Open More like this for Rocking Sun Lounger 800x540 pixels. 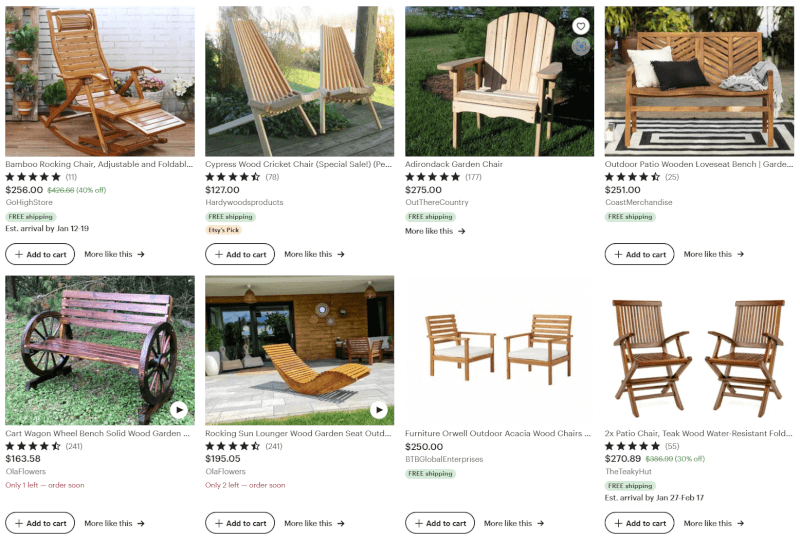tap(314, 523)
